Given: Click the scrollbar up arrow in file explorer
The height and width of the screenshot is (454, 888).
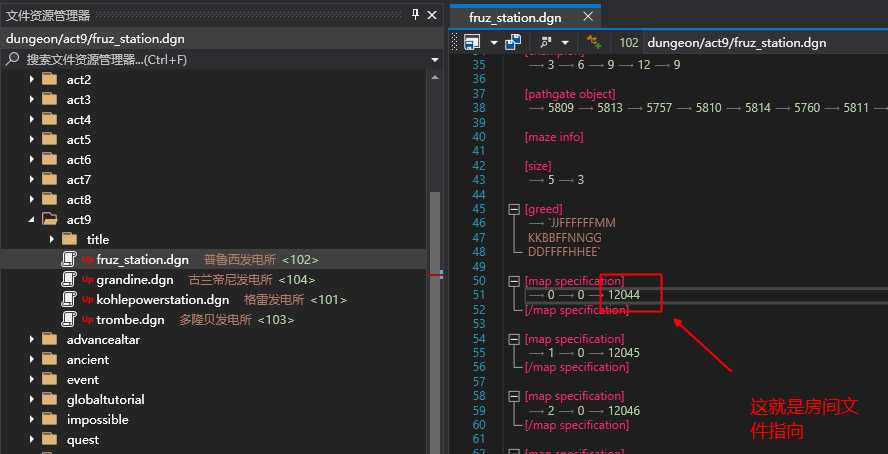Looking at the screenshot, I should coord(435,78).
